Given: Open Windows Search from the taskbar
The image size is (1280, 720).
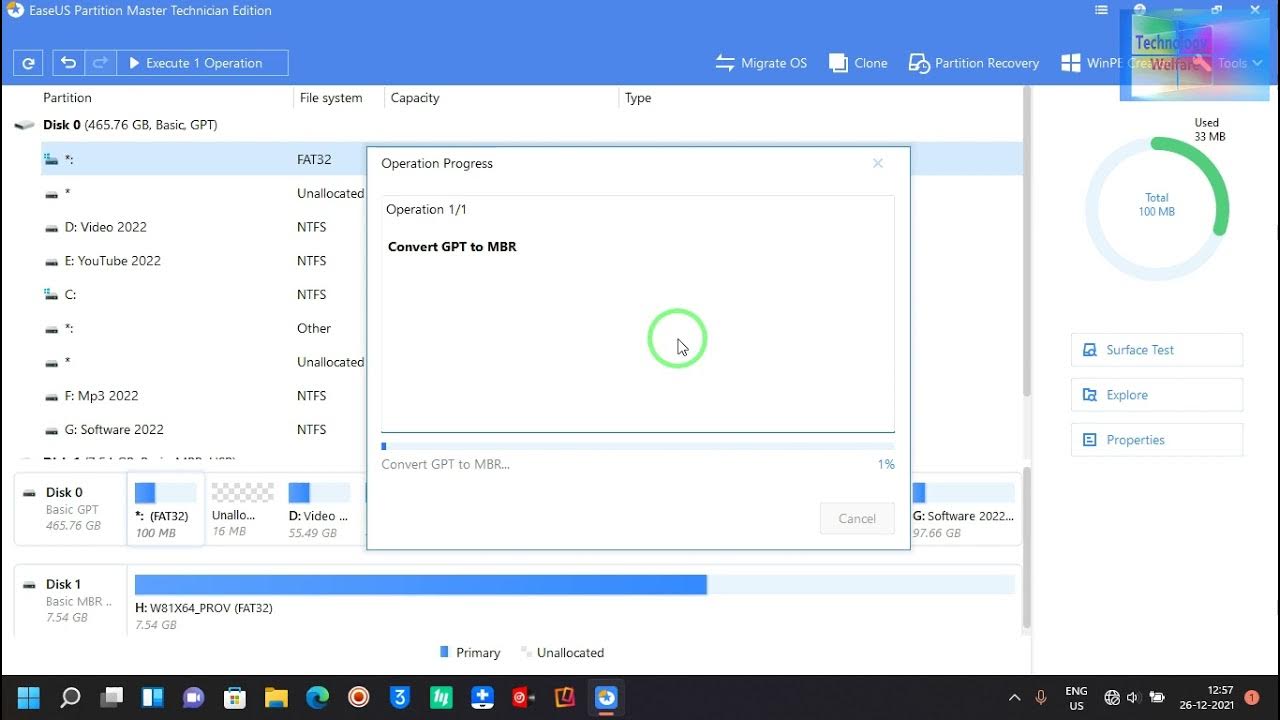Looking at the screenshot, I should pyautogui.click(x=70, y=697).
